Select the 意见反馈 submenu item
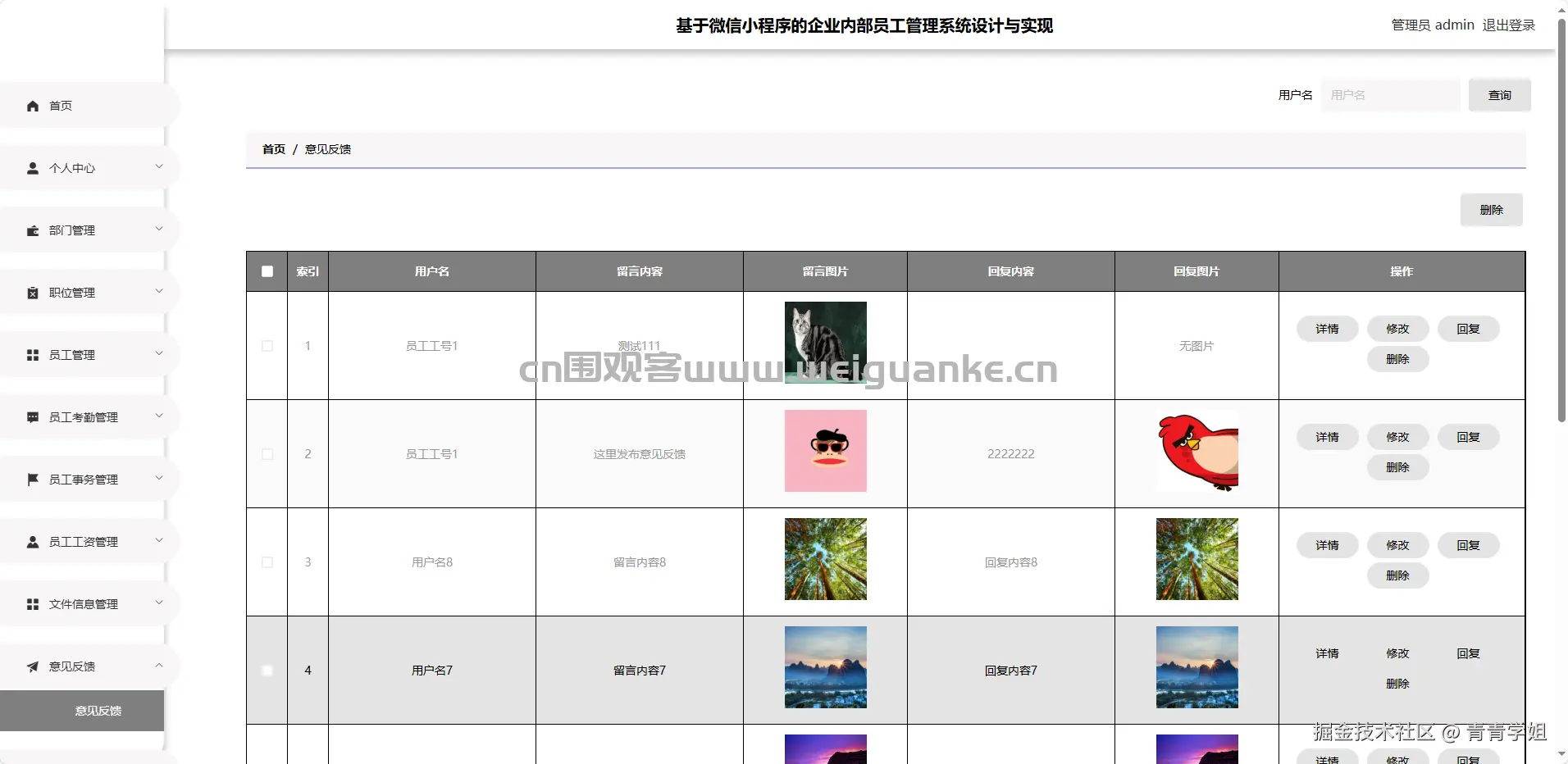1568x764 pixels. pyautogui.click(x=82, y=711)
